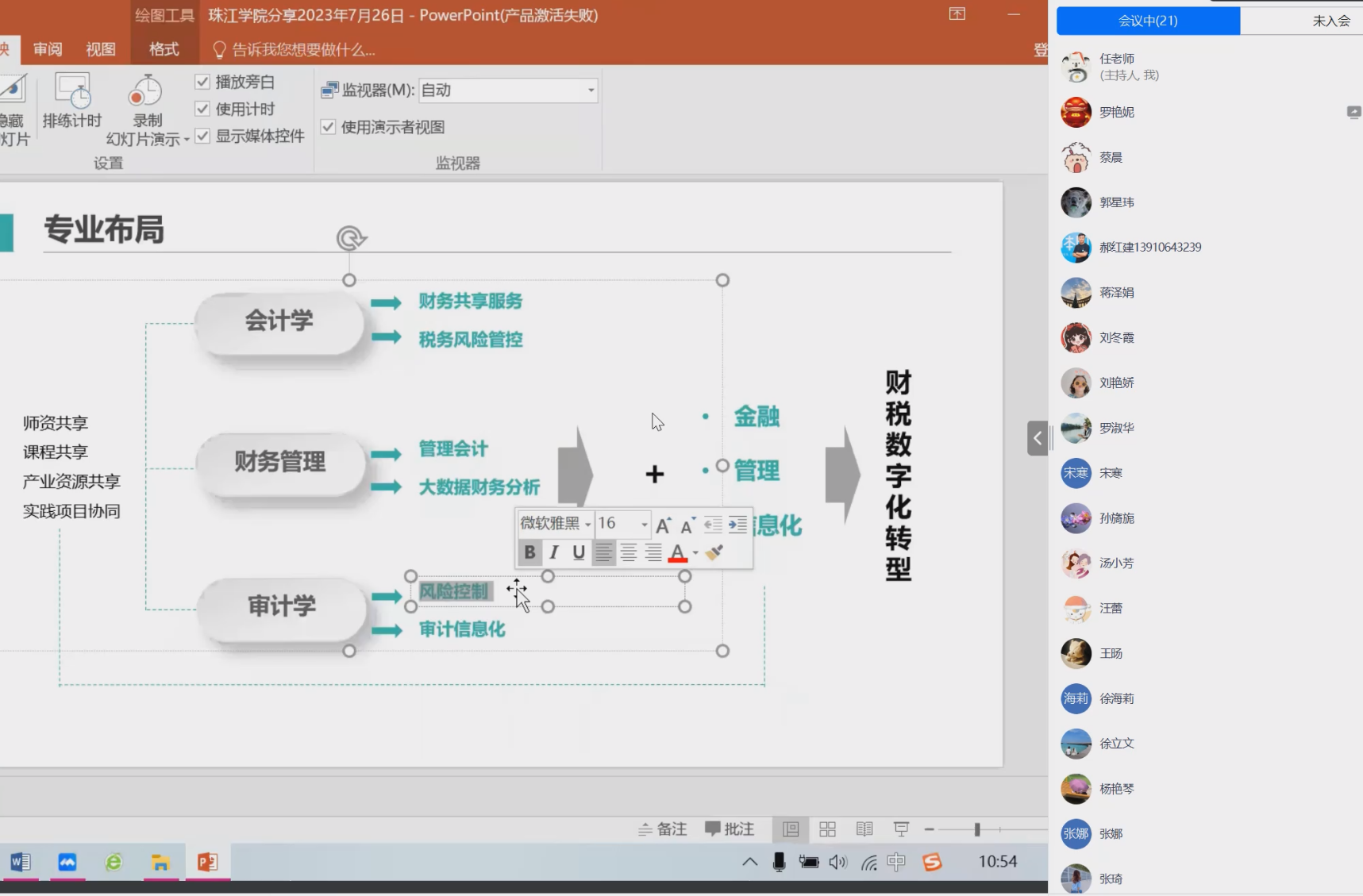Toggle Italic in the floating format toolbar
This screenshot has width=1363, height=896.
tap(554, 552)
